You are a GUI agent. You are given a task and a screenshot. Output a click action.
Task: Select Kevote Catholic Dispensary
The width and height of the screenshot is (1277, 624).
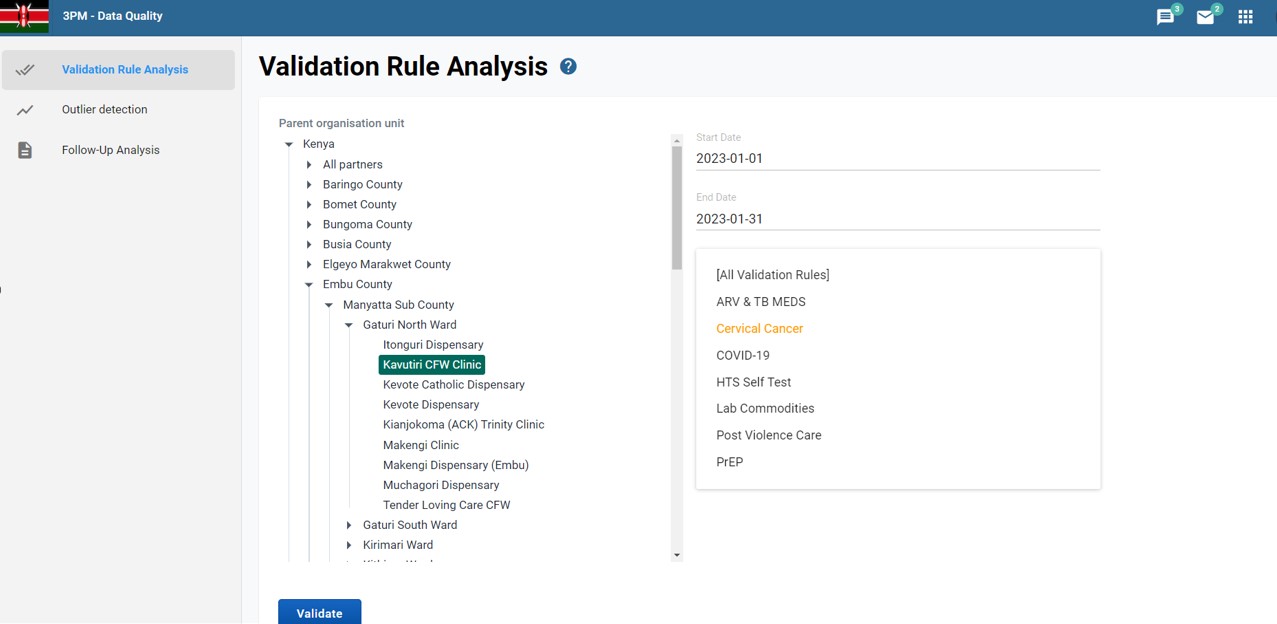coord(454,385)
